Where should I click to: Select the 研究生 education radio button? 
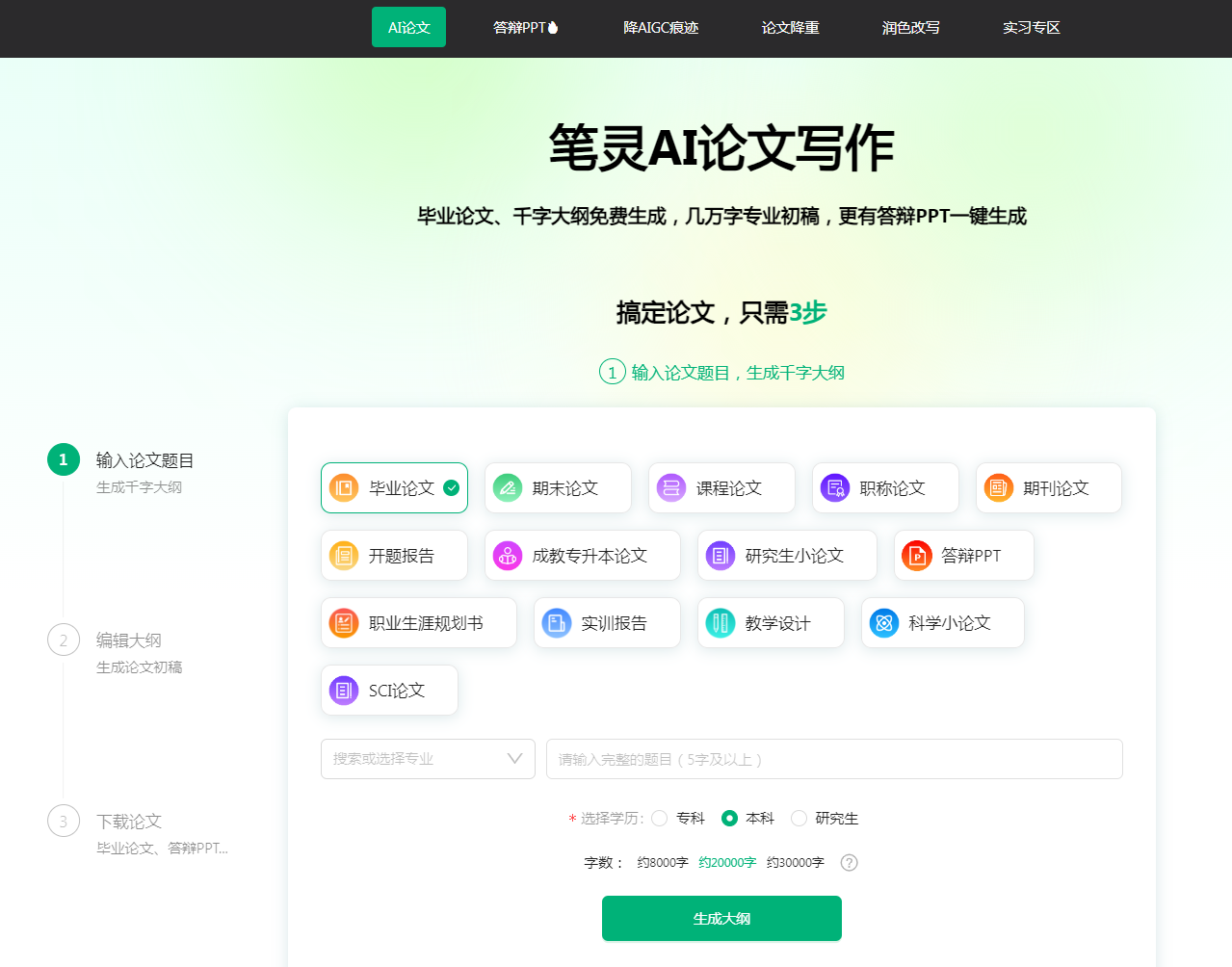click(x=799, y=819)
